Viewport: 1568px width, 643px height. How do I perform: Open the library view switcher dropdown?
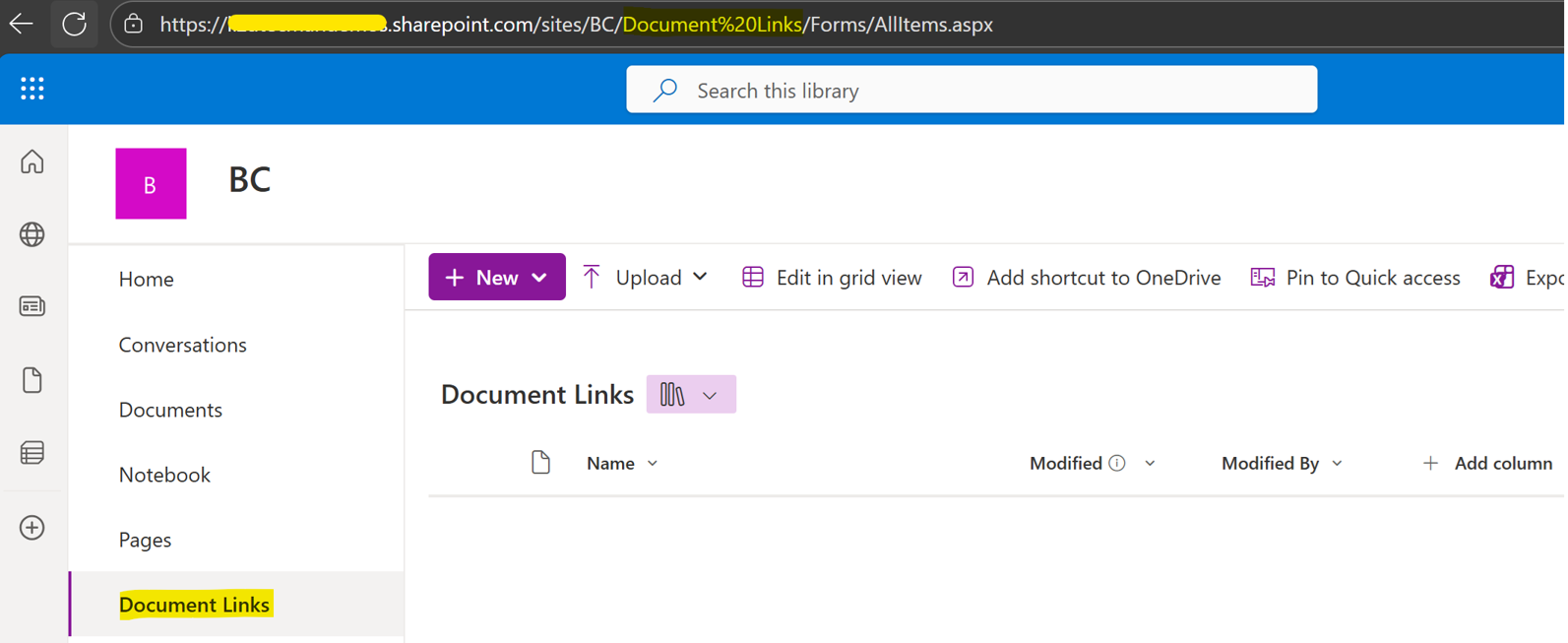tap(690, 395)
